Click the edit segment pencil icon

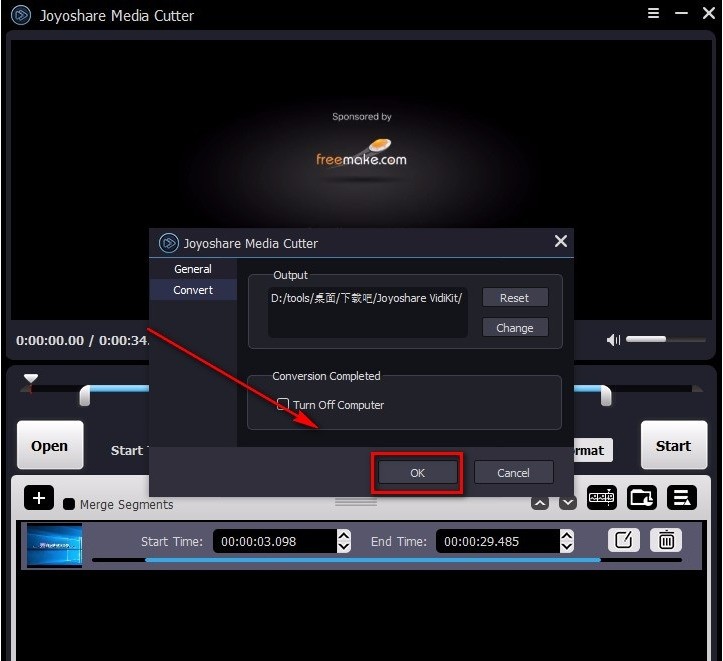(x=623, y=540)
